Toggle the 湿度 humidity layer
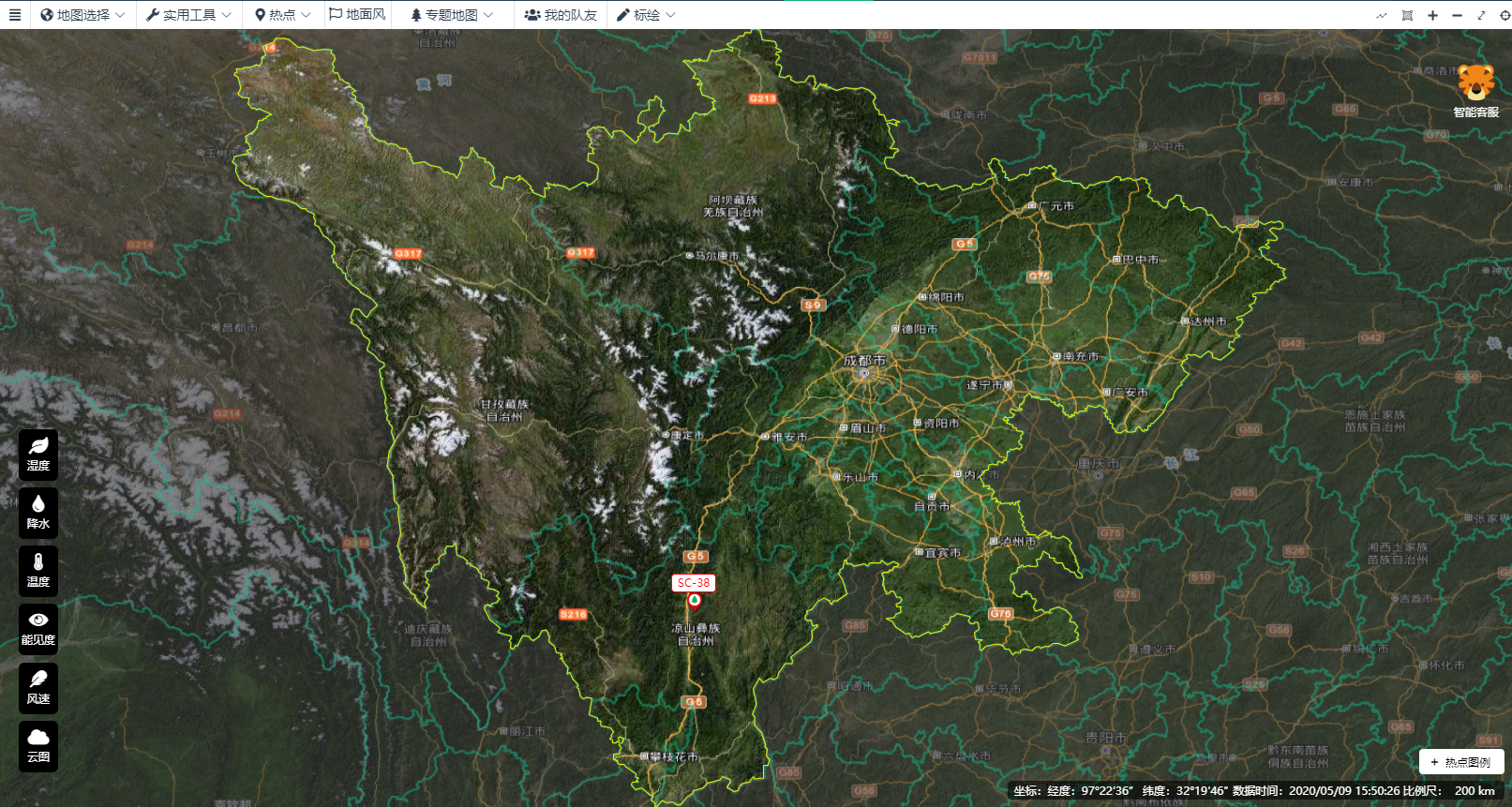The width and height of the screenshot is (1512, 808). 38,455
